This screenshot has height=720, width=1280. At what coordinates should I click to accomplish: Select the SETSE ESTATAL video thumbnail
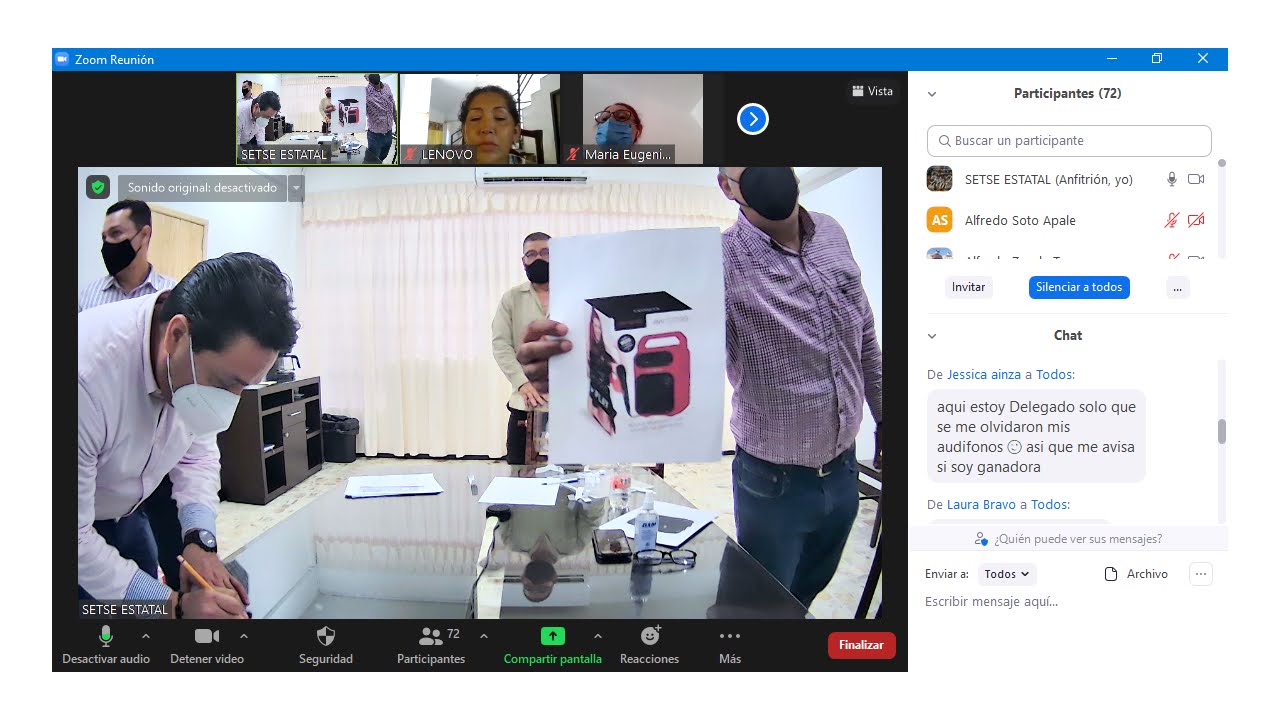(x=317, y=119)
